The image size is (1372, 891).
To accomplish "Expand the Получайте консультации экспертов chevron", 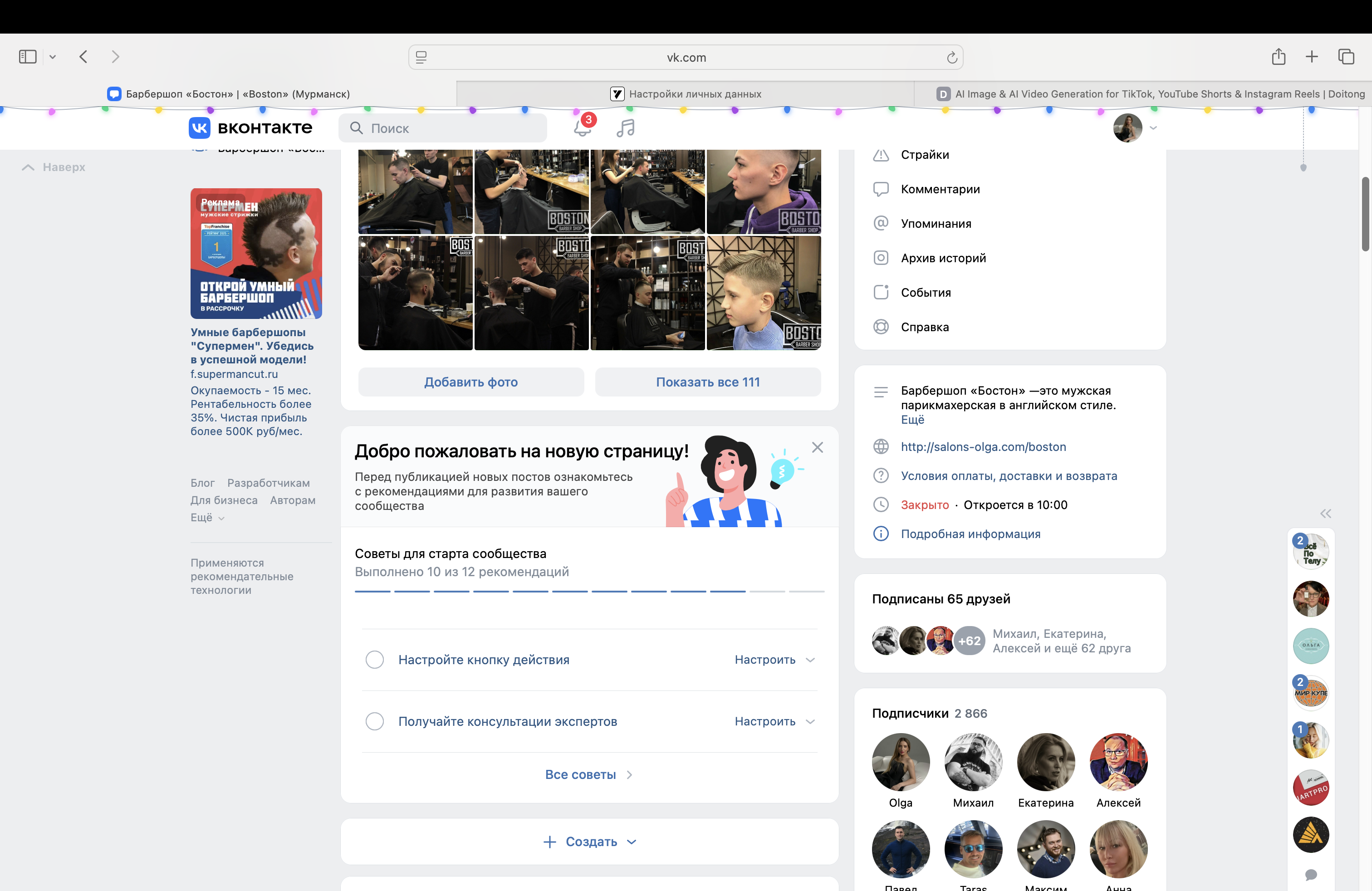I will pos(810,722).
